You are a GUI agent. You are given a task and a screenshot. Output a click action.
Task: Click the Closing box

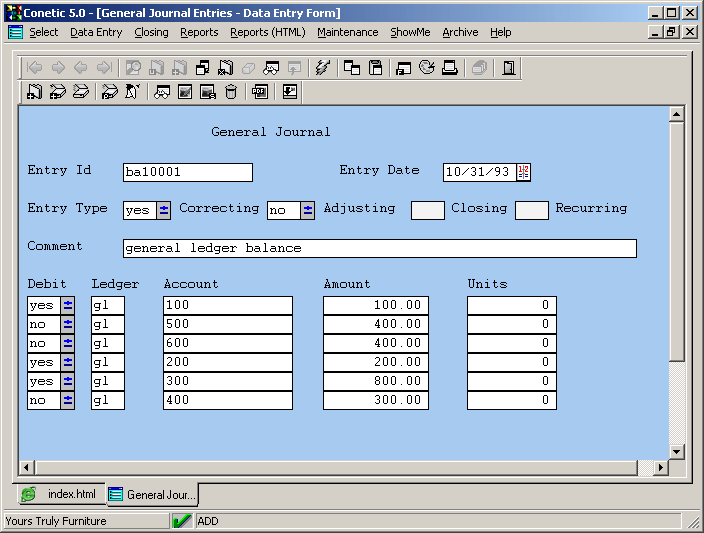click(532, 210)
